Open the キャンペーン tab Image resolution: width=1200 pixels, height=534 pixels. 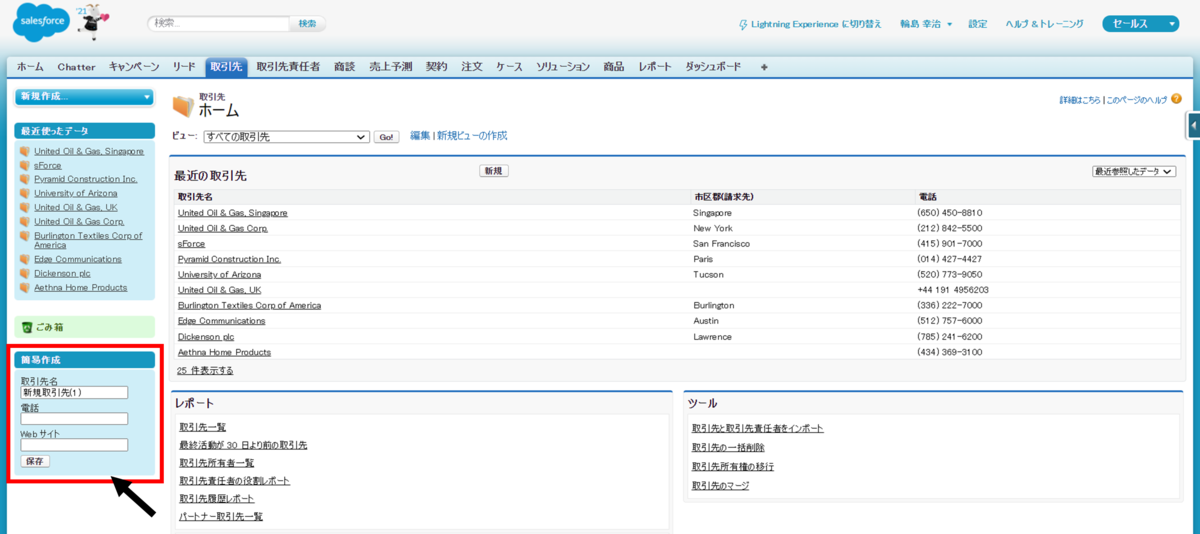[134, 67]
